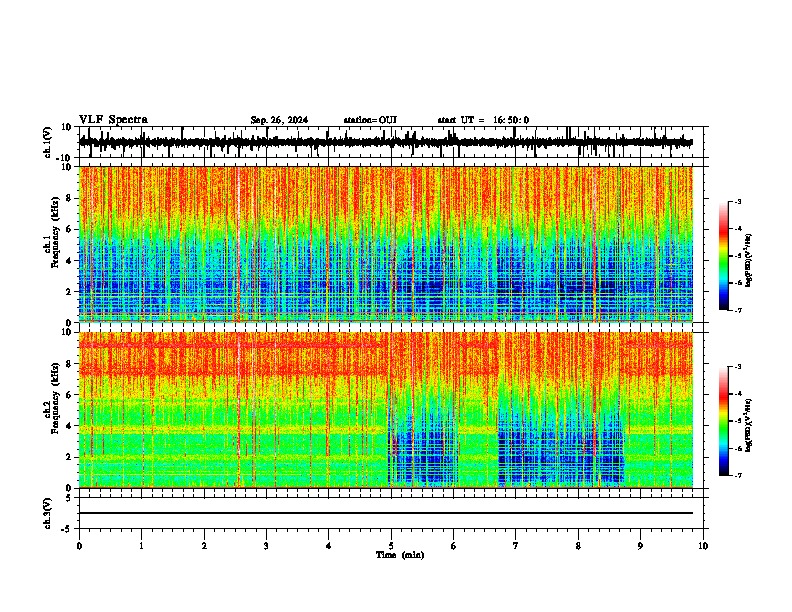Select the date text "Sep. 26, 2024"
792x612 pixels.
(x=279, y=120)
